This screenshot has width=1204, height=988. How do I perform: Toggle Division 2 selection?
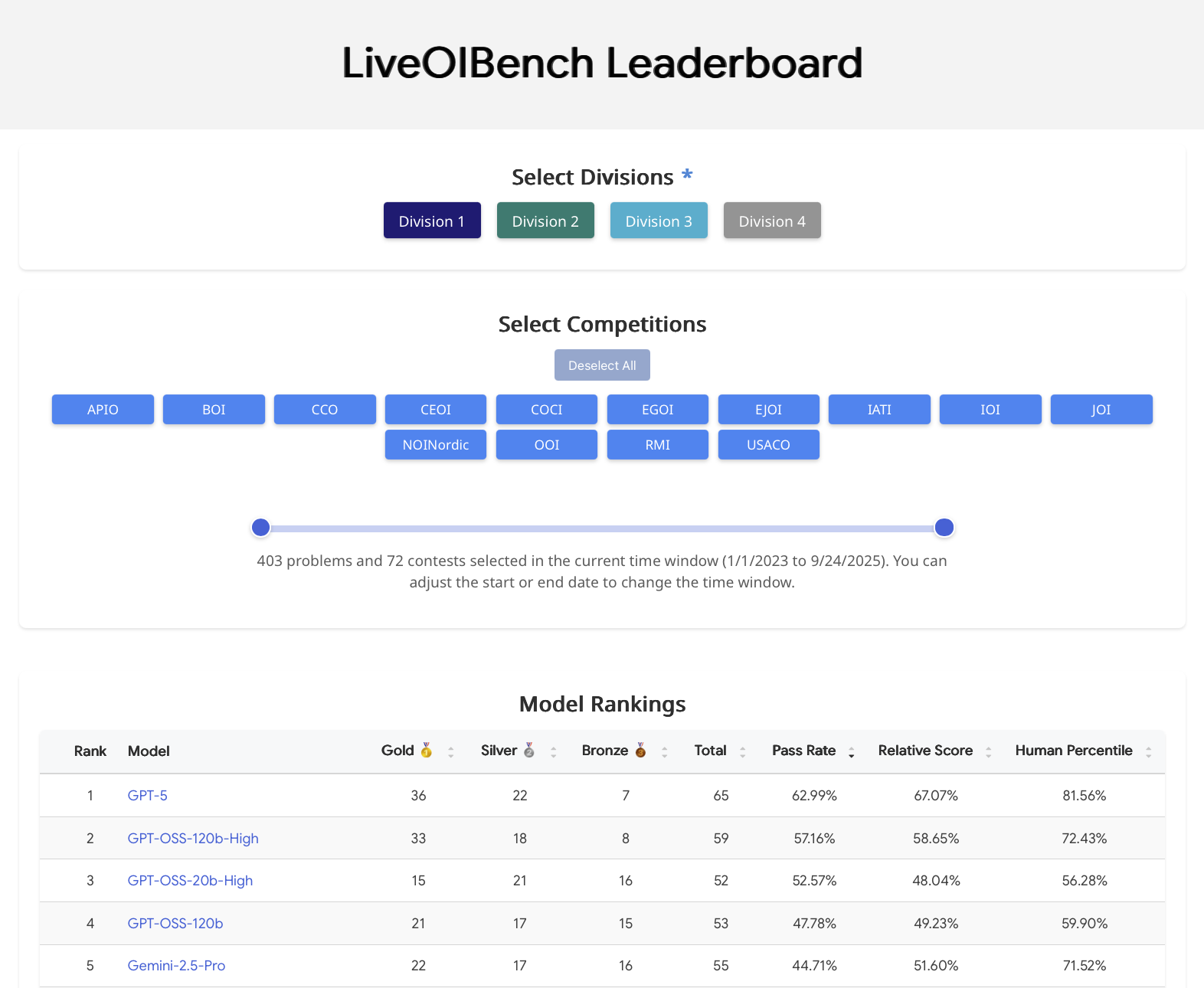(x=545, y=221)
